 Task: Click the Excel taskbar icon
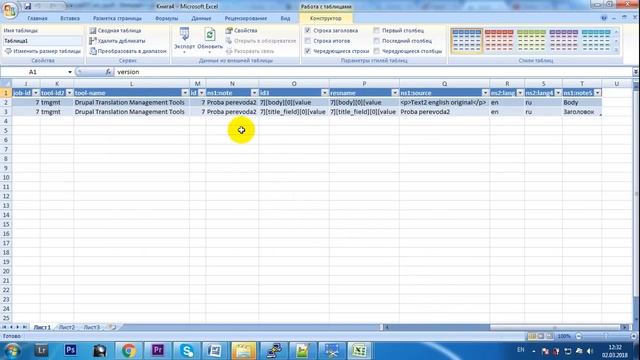click(359, 350)
